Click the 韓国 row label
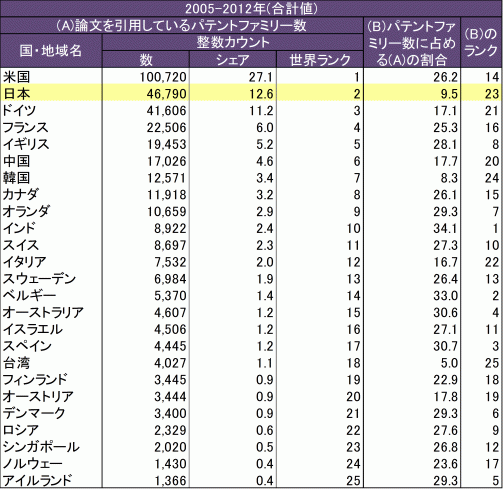 (17, 178)
